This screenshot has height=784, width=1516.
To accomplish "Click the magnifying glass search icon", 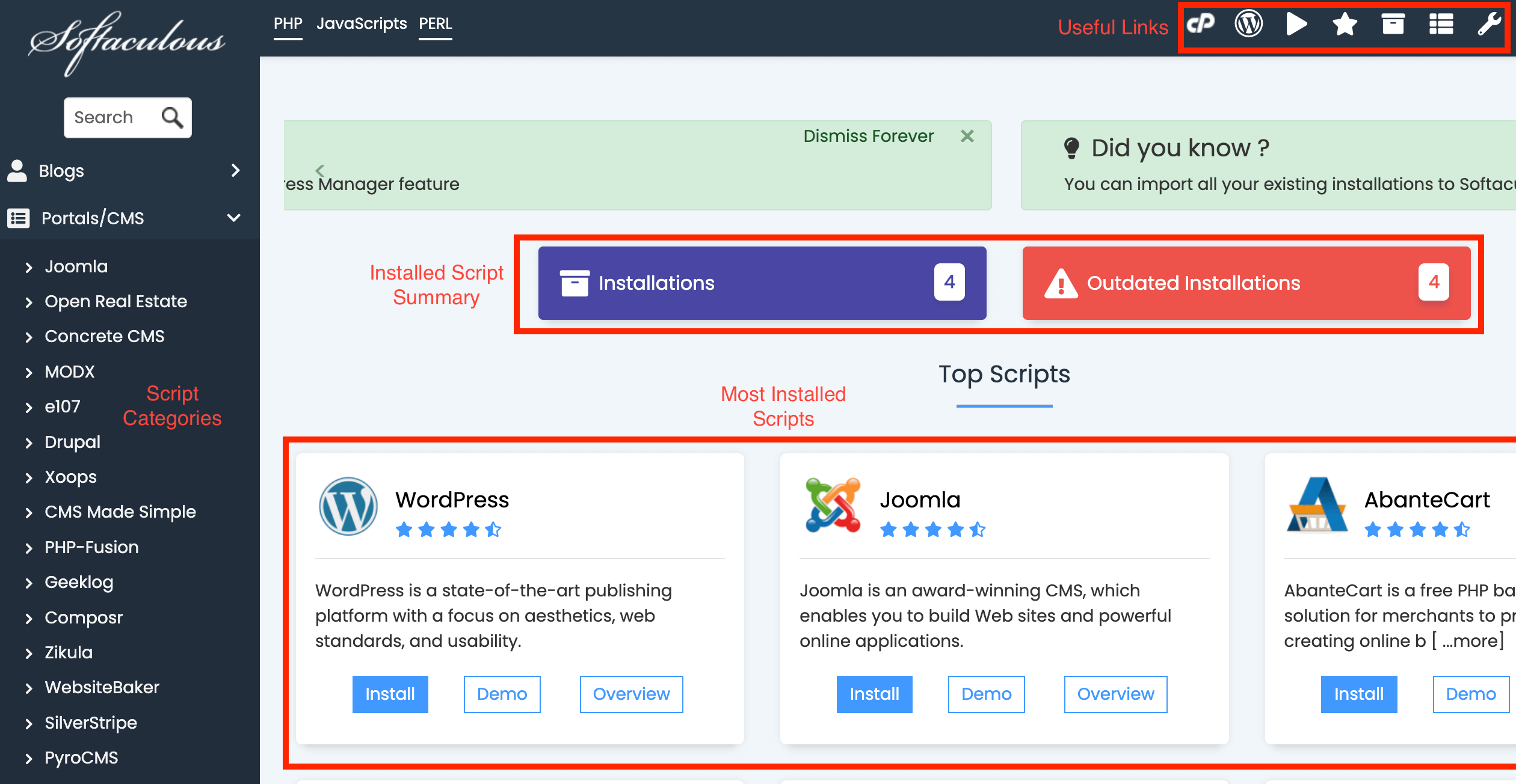I will click(172, 117).
